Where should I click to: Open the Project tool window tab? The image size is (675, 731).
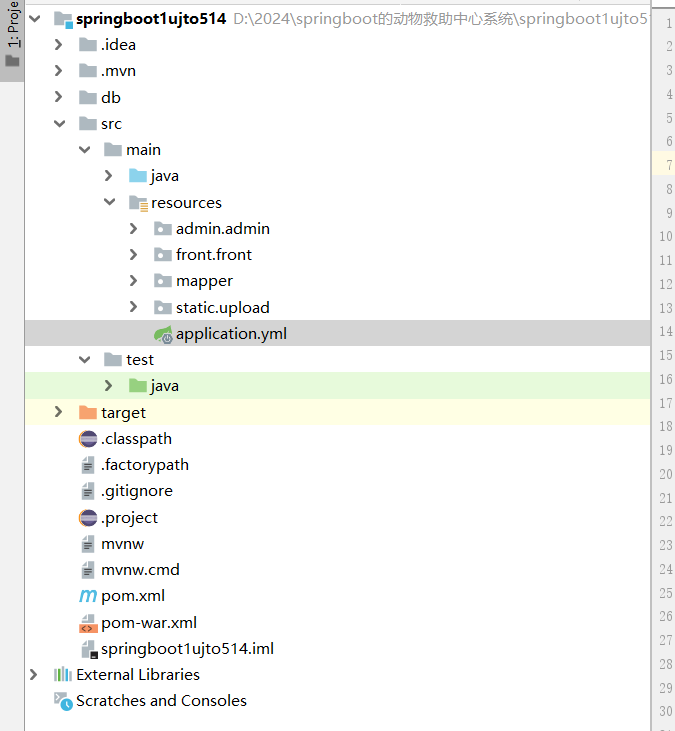tap(12, 30)
